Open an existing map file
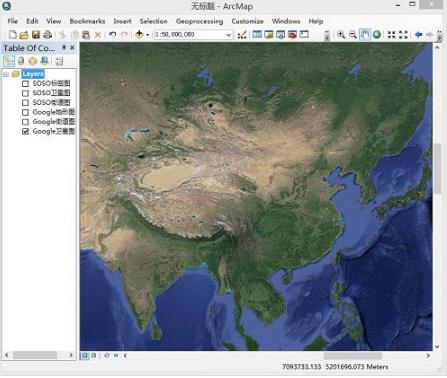Screen dimensions: 447x378 [24, 34]
